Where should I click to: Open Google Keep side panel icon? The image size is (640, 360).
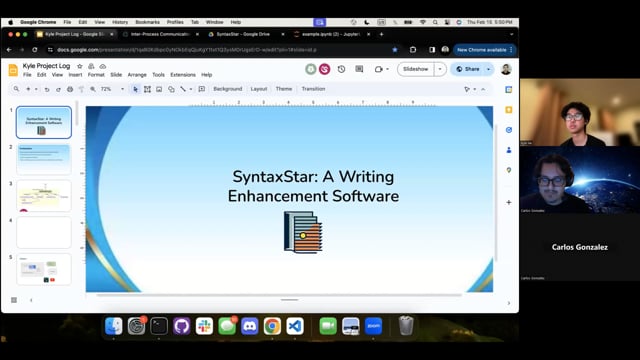pos(509,110)
